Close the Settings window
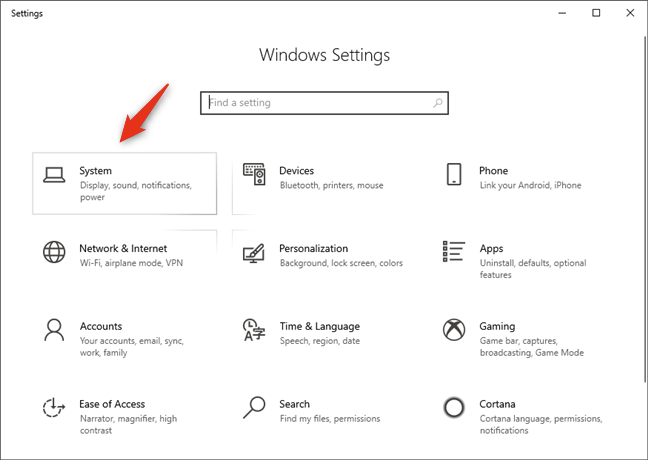 630,13
